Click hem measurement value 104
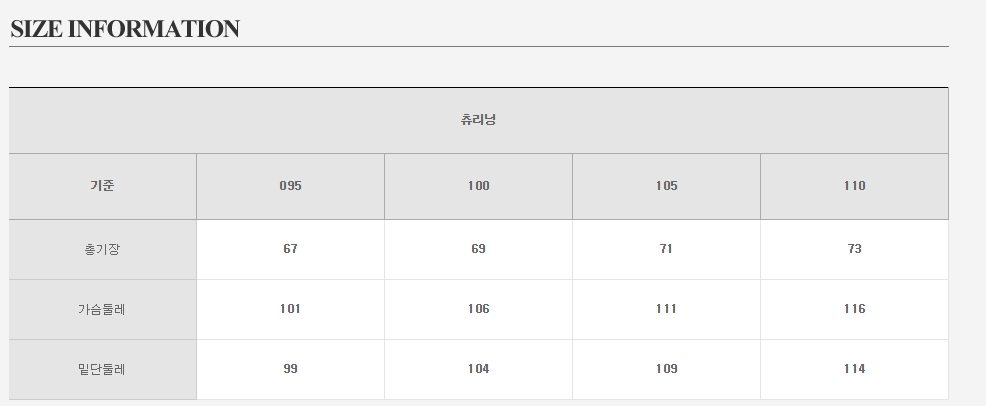Screen dimensions: 986x406 point(478,369)
